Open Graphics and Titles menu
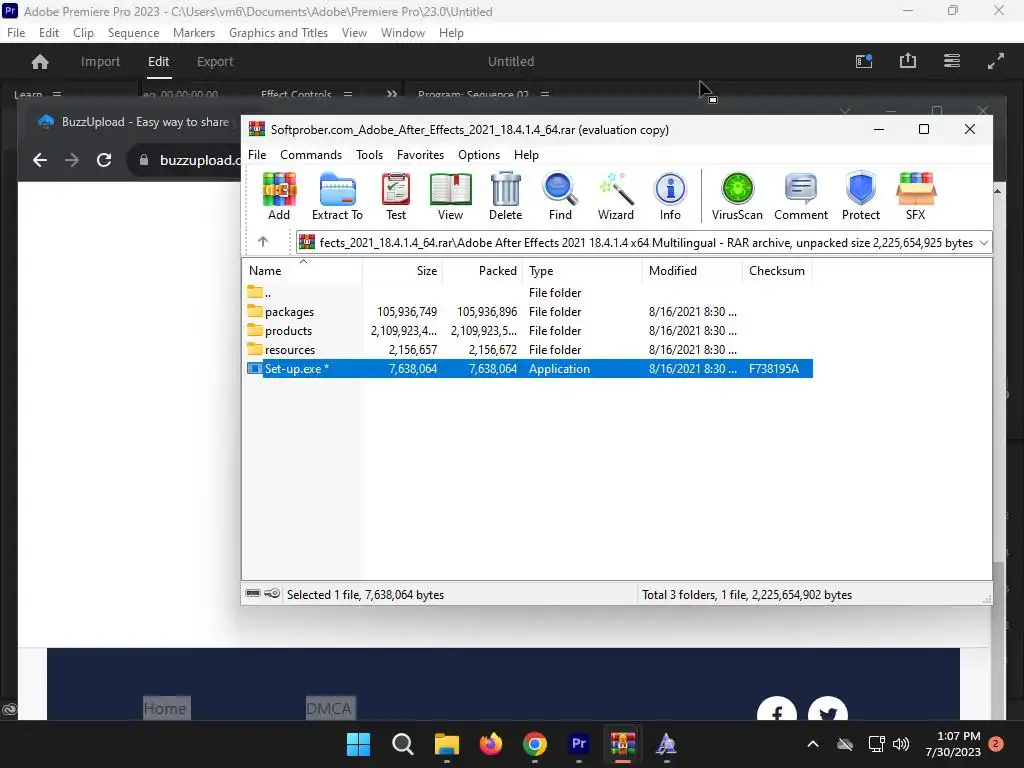Image resolution: width=1024 pixels, height=768 pixels. point(278,33)
